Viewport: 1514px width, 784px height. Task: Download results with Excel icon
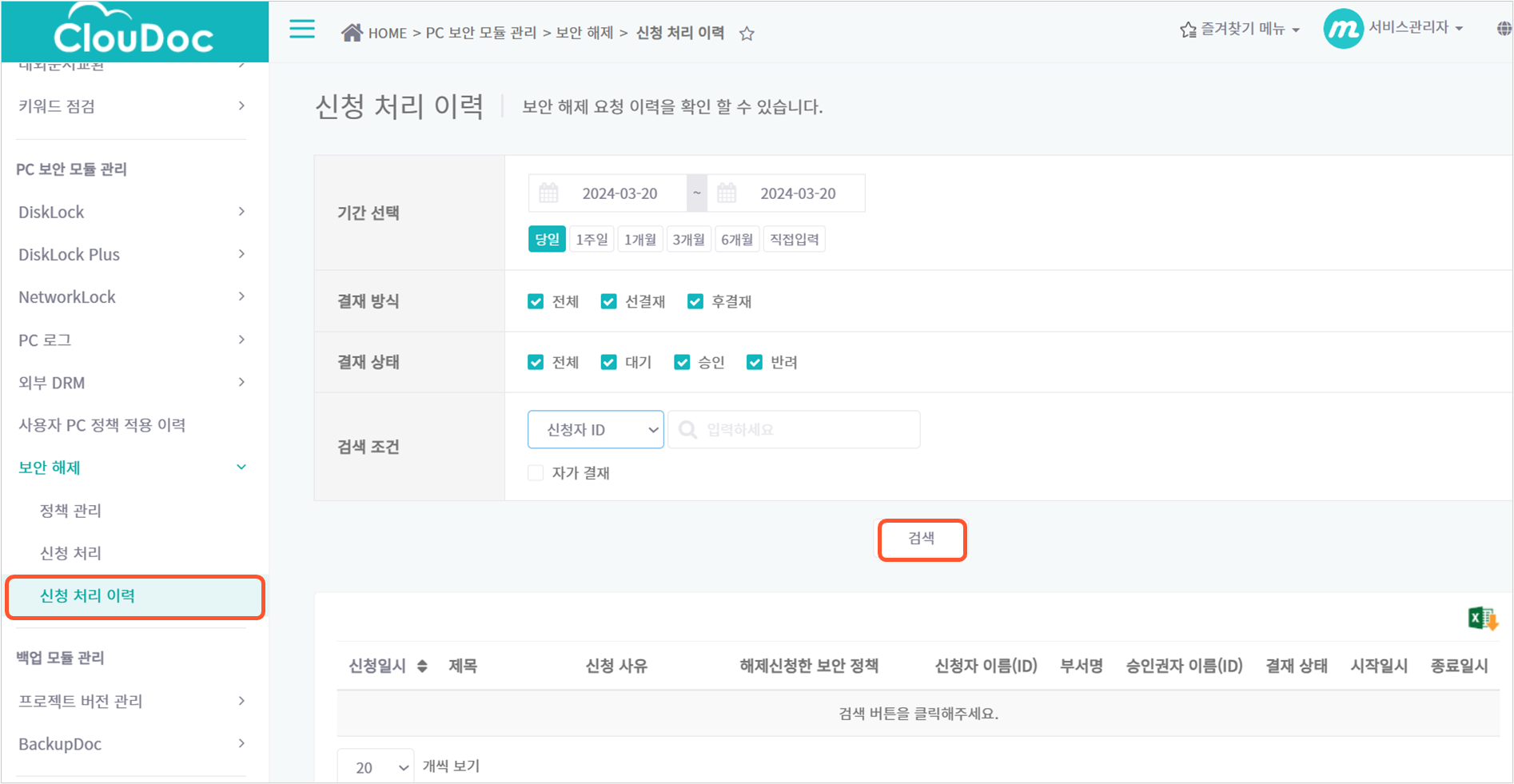[x=1483, y=619]
